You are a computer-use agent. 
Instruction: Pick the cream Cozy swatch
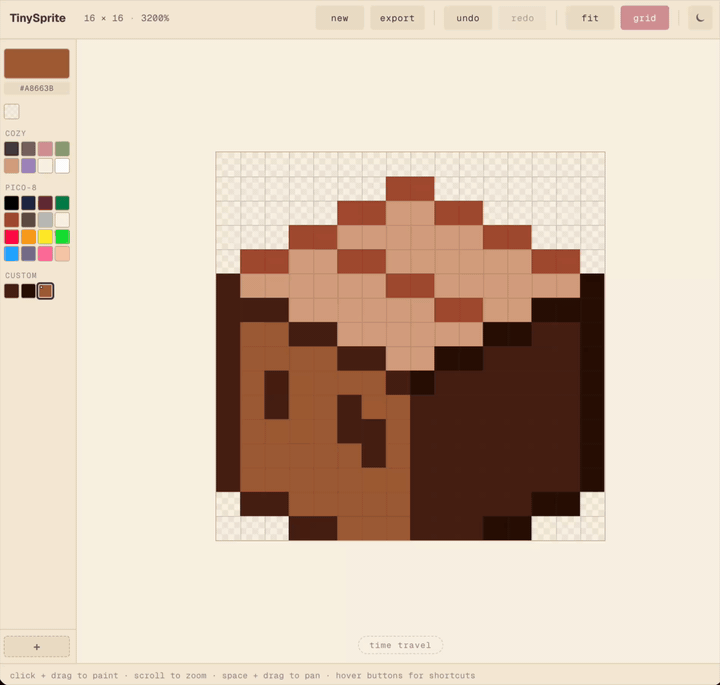click(x=45, y=166)
